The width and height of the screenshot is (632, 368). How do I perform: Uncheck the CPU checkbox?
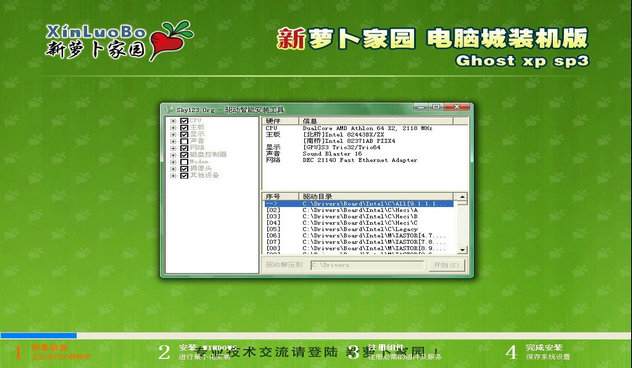pos(184,121)
